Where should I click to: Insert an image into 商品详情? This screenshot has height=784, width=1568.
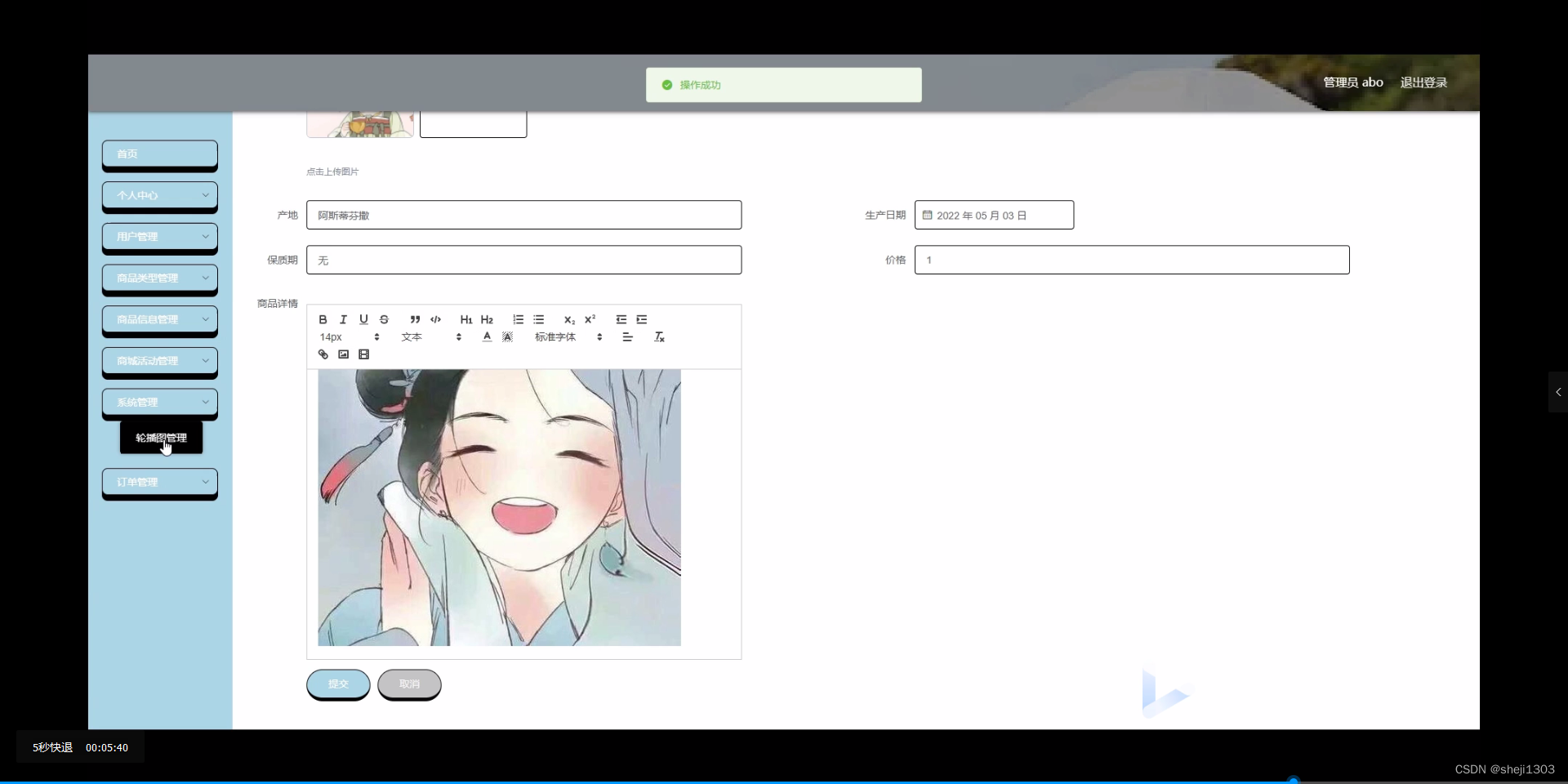click(343, 354)
